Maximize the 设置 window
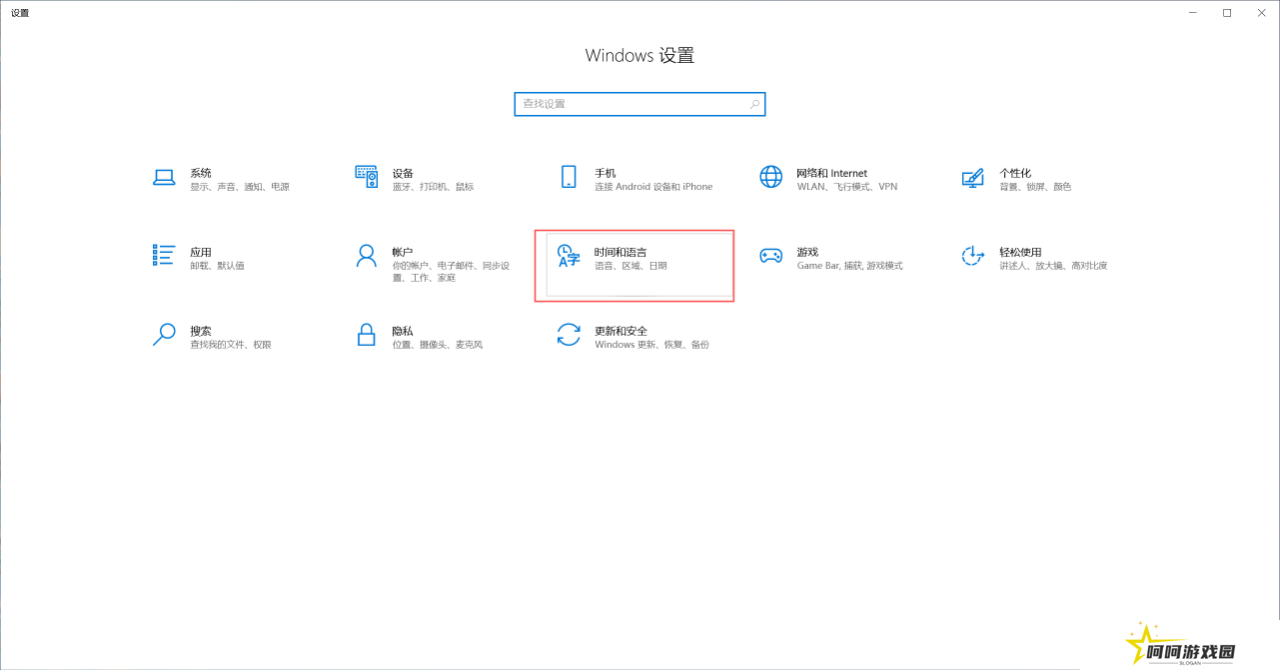 [x=1227, y=13]
